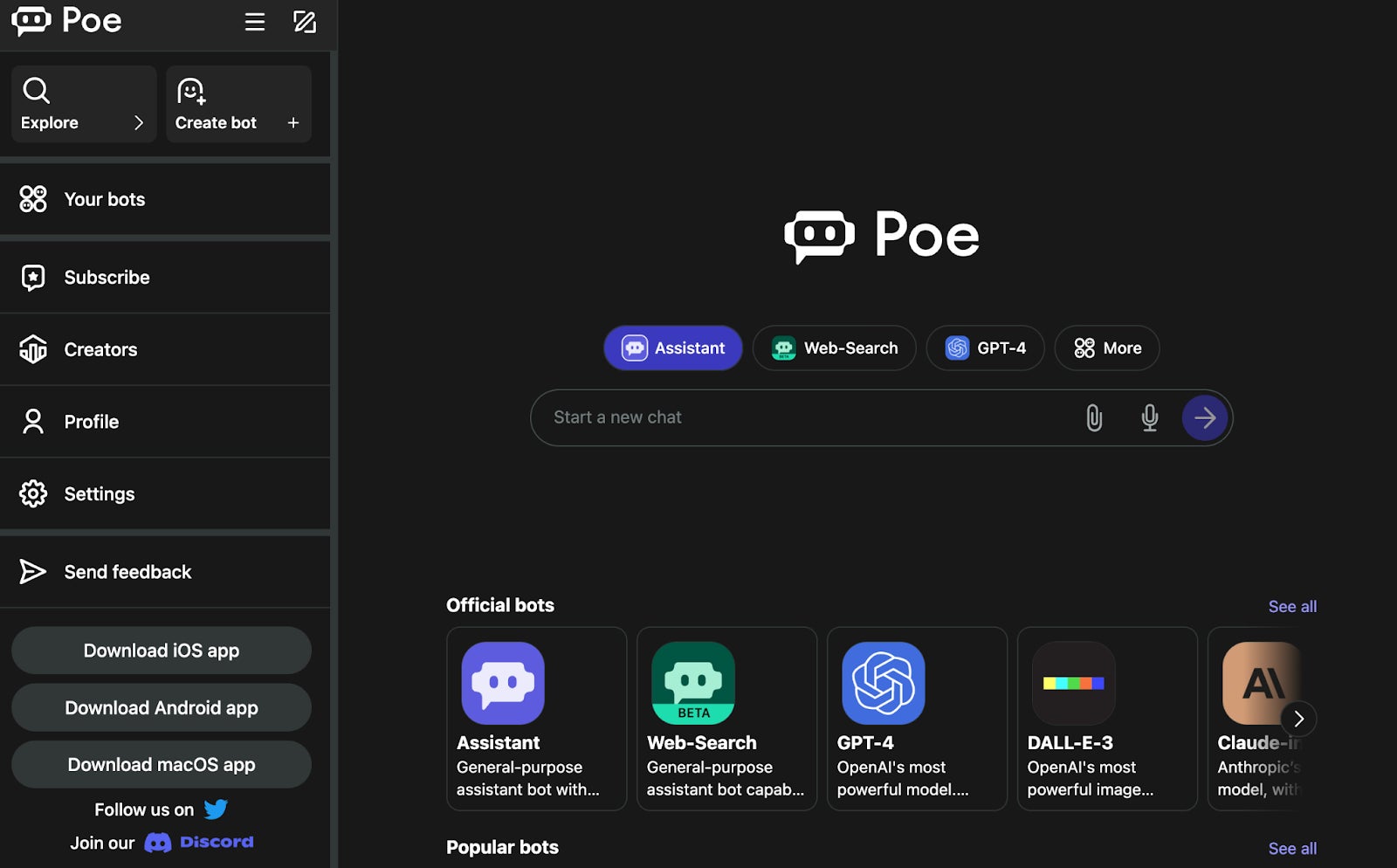This screenshot has height=868, width=1397.
Task: Select the Assistant bot chip
Action: [673, 348]
